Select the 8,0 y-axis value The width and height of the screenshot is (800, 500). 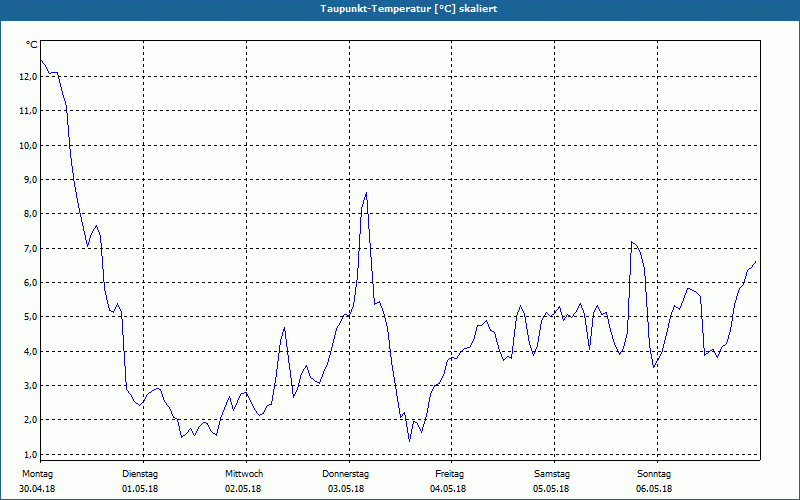[x=30, y=214]
